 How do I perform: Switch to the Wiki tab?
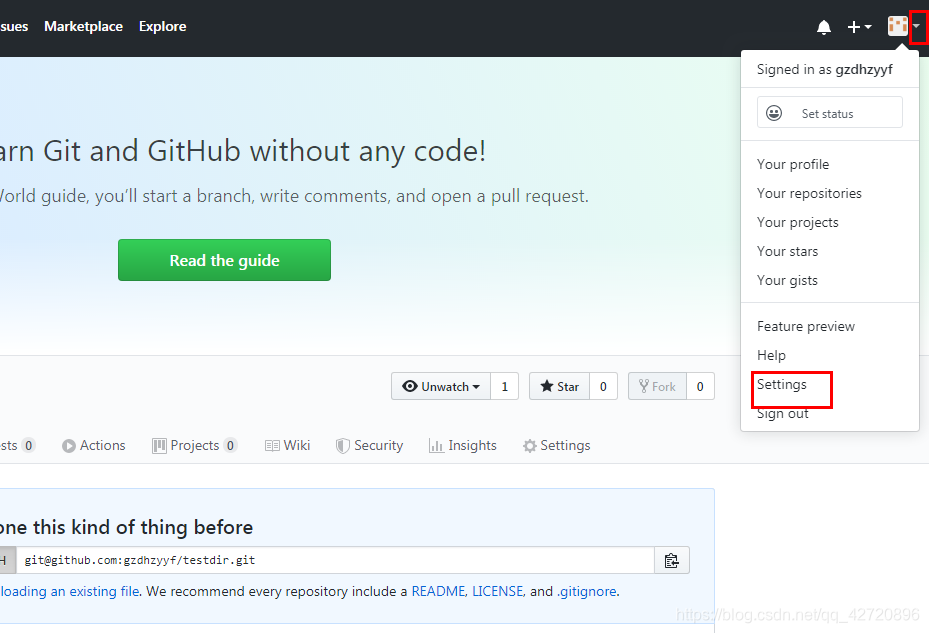tap(287, 445)
